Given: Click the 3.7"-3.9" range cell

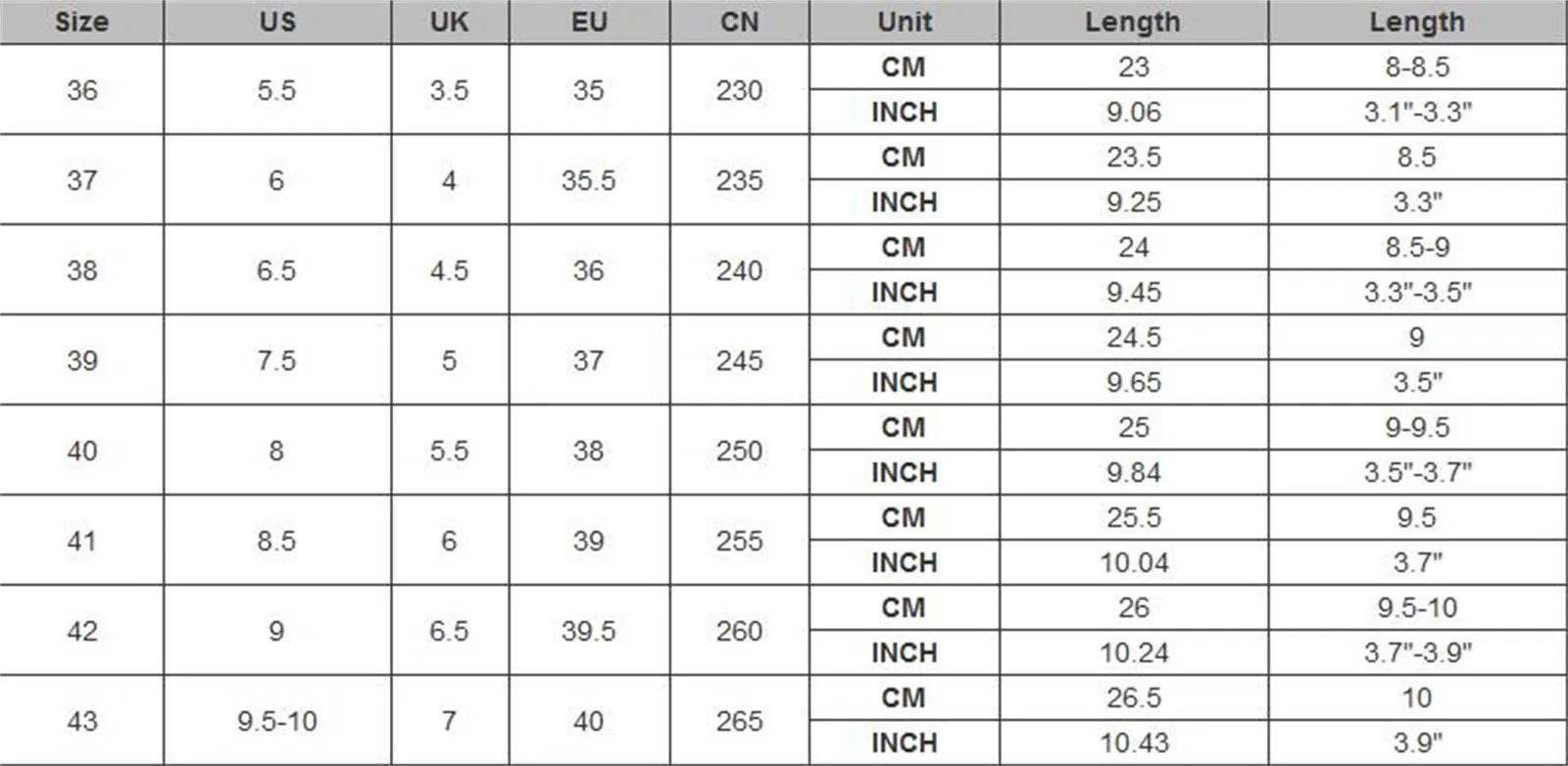Looking at the screenshot, I should 1417,653.
